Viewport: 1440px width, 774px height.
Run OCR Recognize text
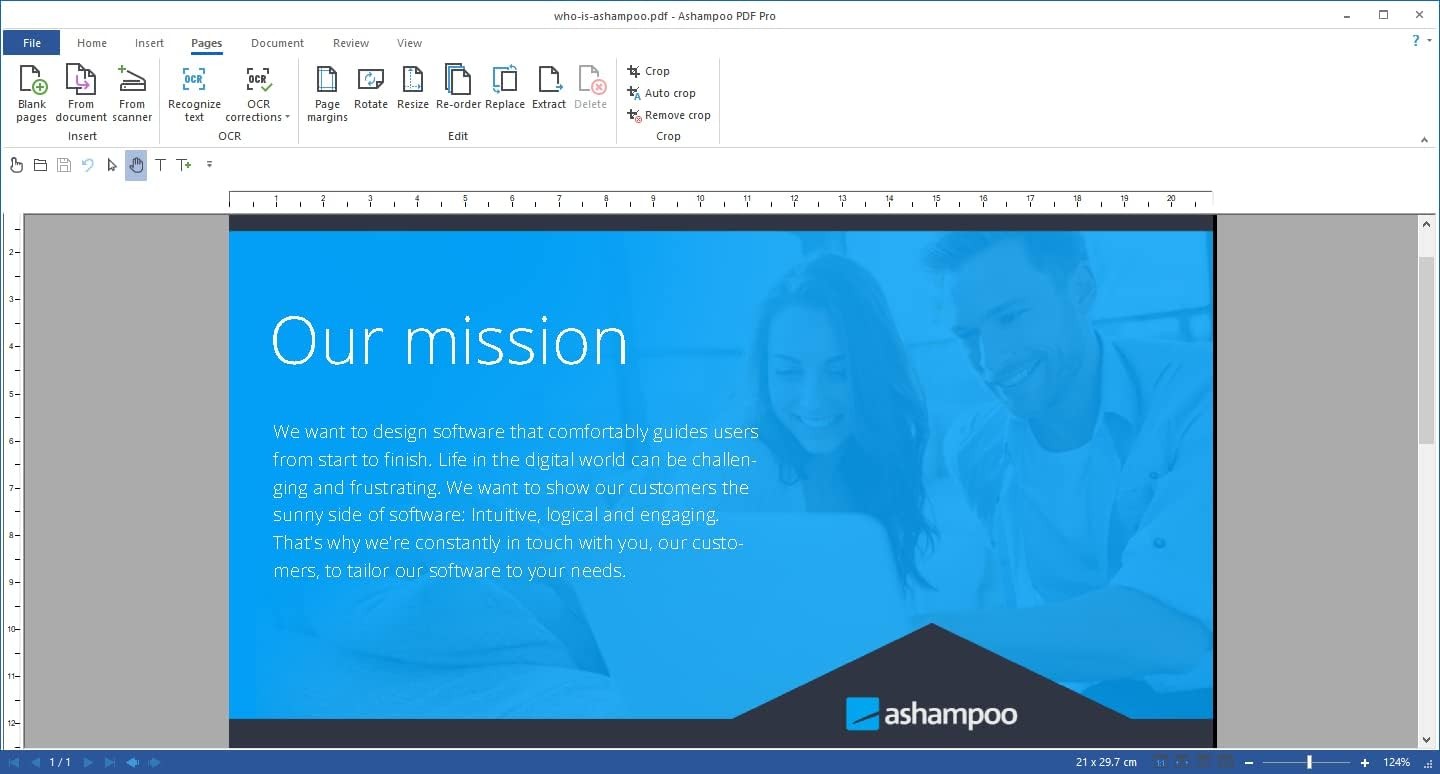click(x=194, y=94)
